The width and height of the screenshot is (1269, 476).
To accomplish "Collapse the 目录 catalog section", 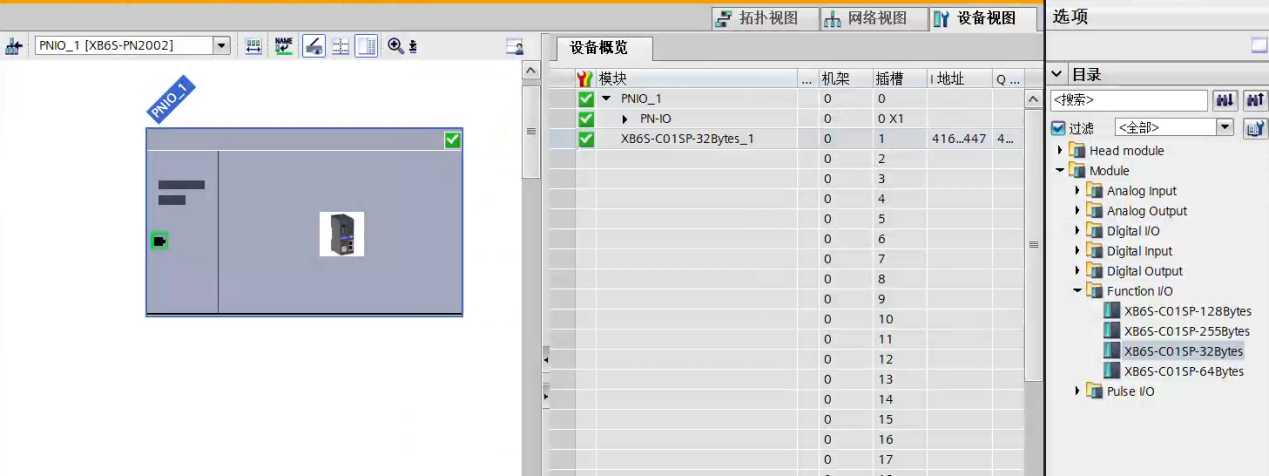I will 1058,75.
